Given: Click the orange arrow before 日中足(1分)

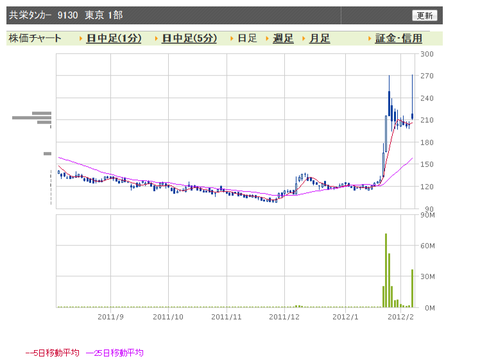Looking at the screenshot, I should pyautogui.click(x=80, y=39).
